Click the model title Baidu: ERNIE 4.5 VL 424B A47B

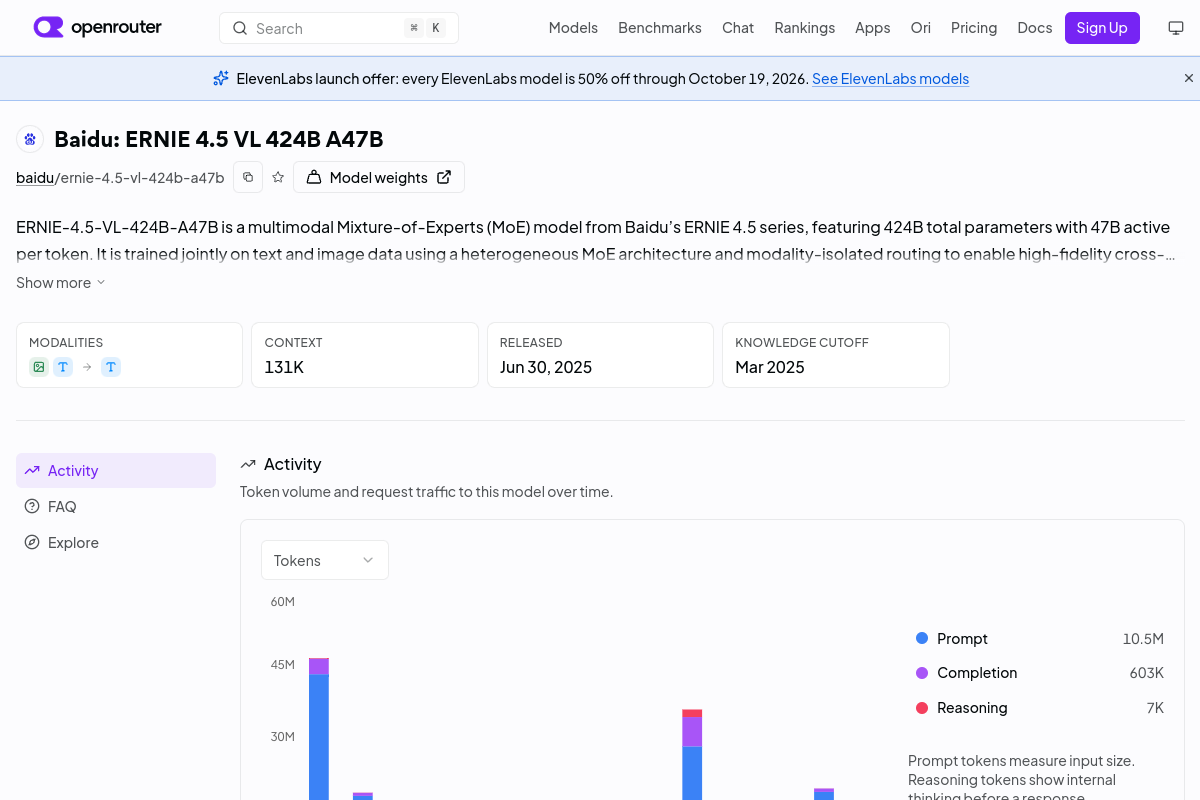pos(219,139)
